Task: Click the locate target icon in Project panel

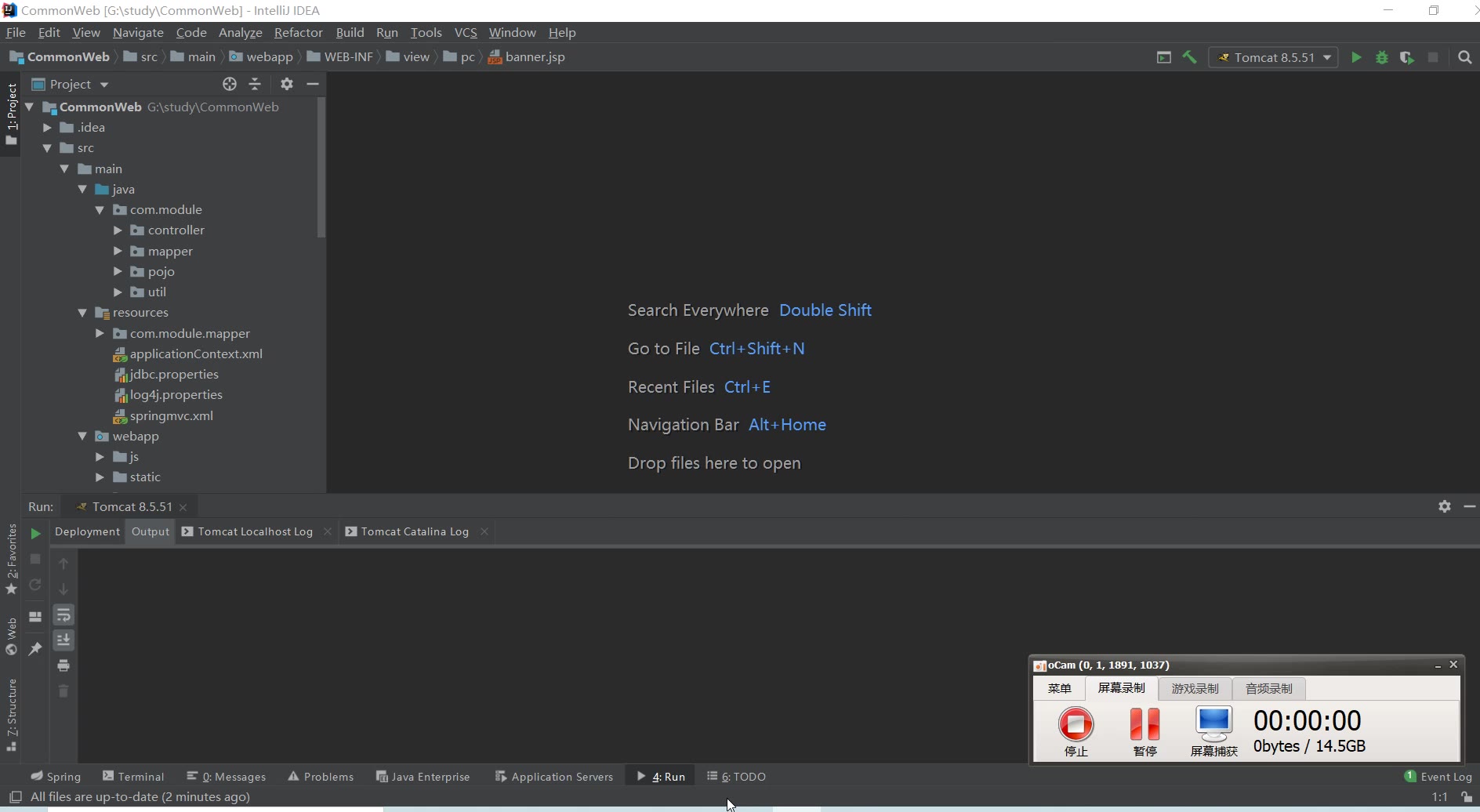Action: tap(229, 84)
